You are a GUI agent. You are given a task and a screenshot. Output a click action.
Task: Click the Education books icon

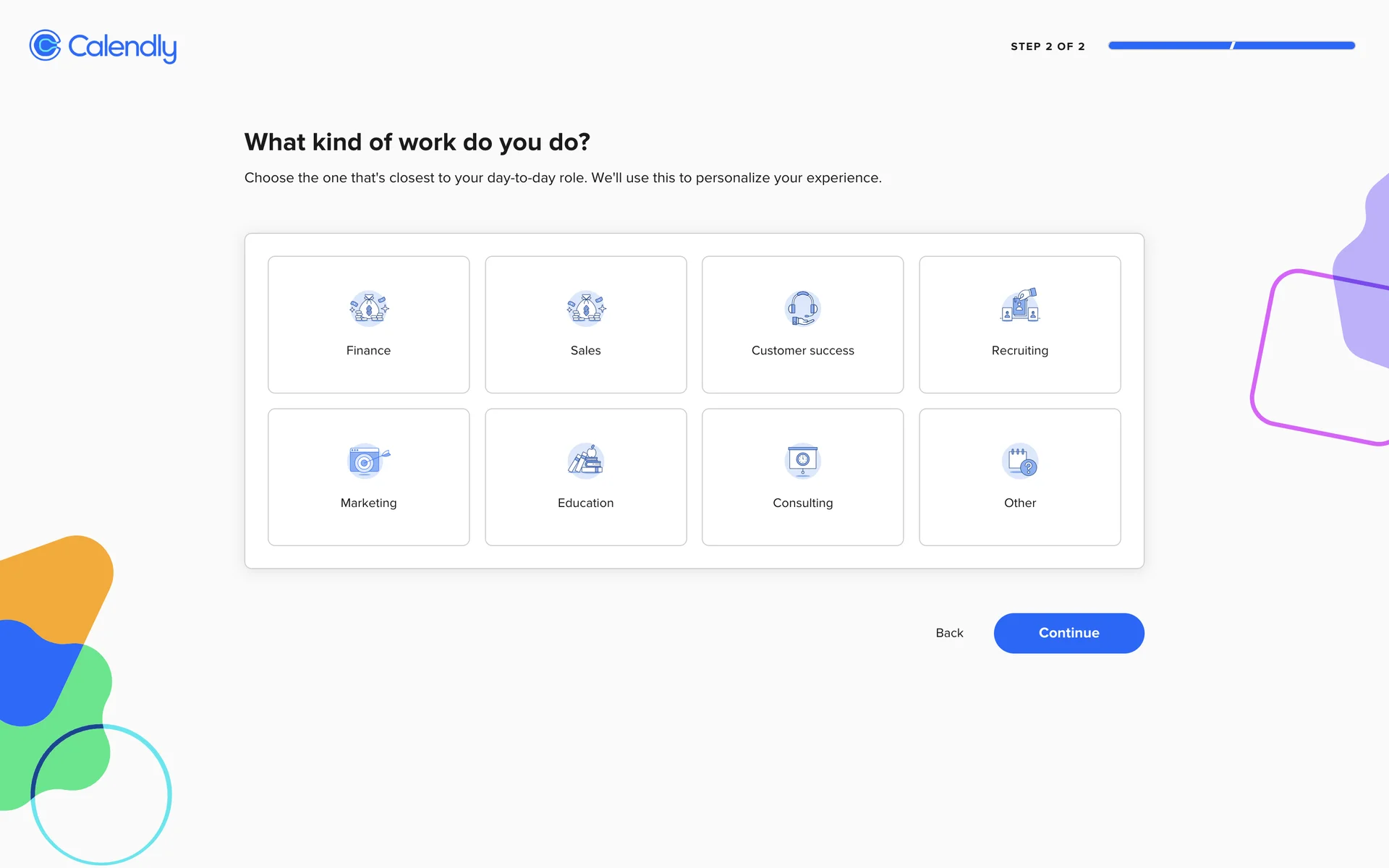586,461
